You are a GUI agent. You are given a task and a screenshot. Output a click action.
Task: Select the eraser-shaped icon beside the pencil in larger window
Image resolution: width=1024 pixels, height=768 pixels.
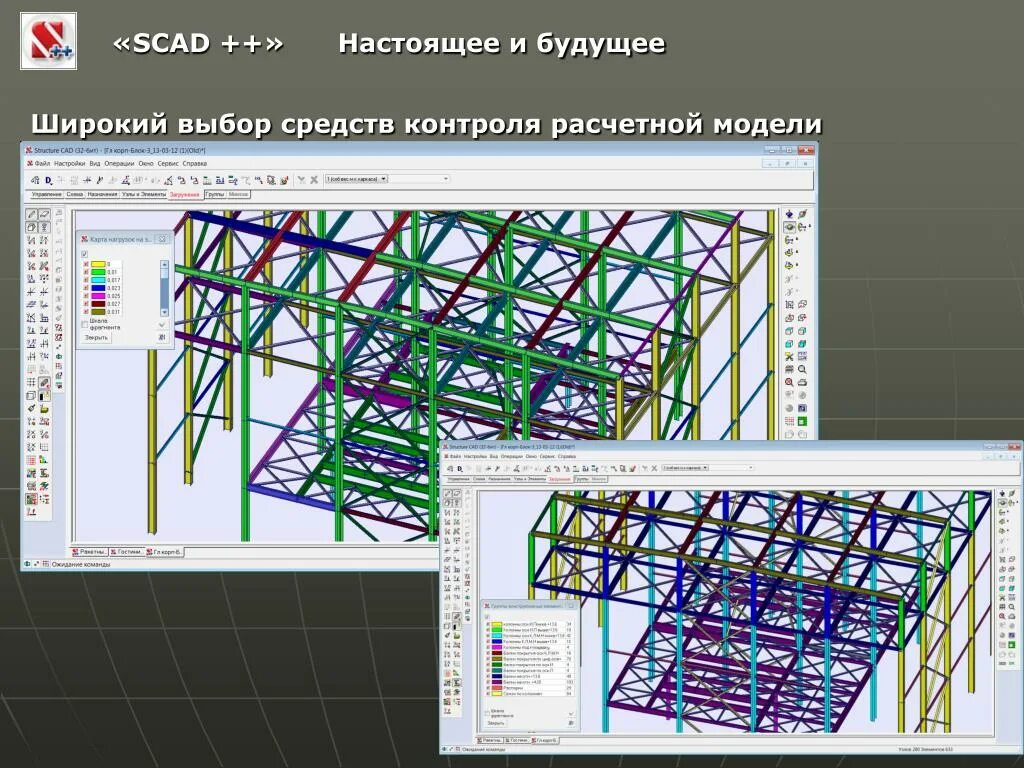44,214
